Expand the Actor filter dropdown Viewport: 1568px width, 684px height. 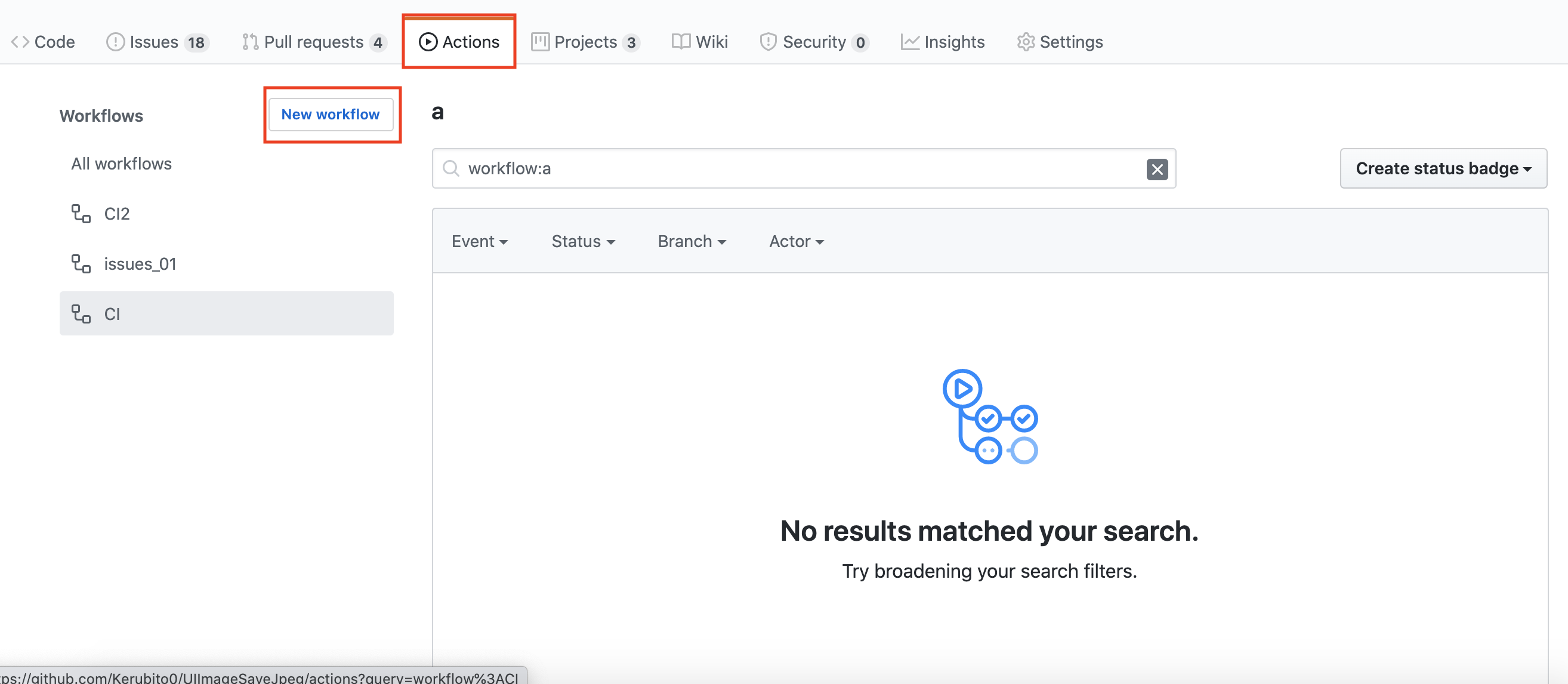[x=796, y=242]
